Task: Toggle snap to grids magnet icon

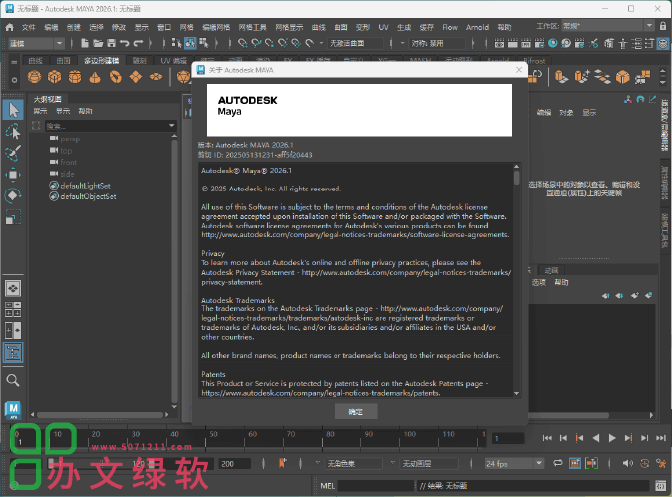Action: click(243, 43)
